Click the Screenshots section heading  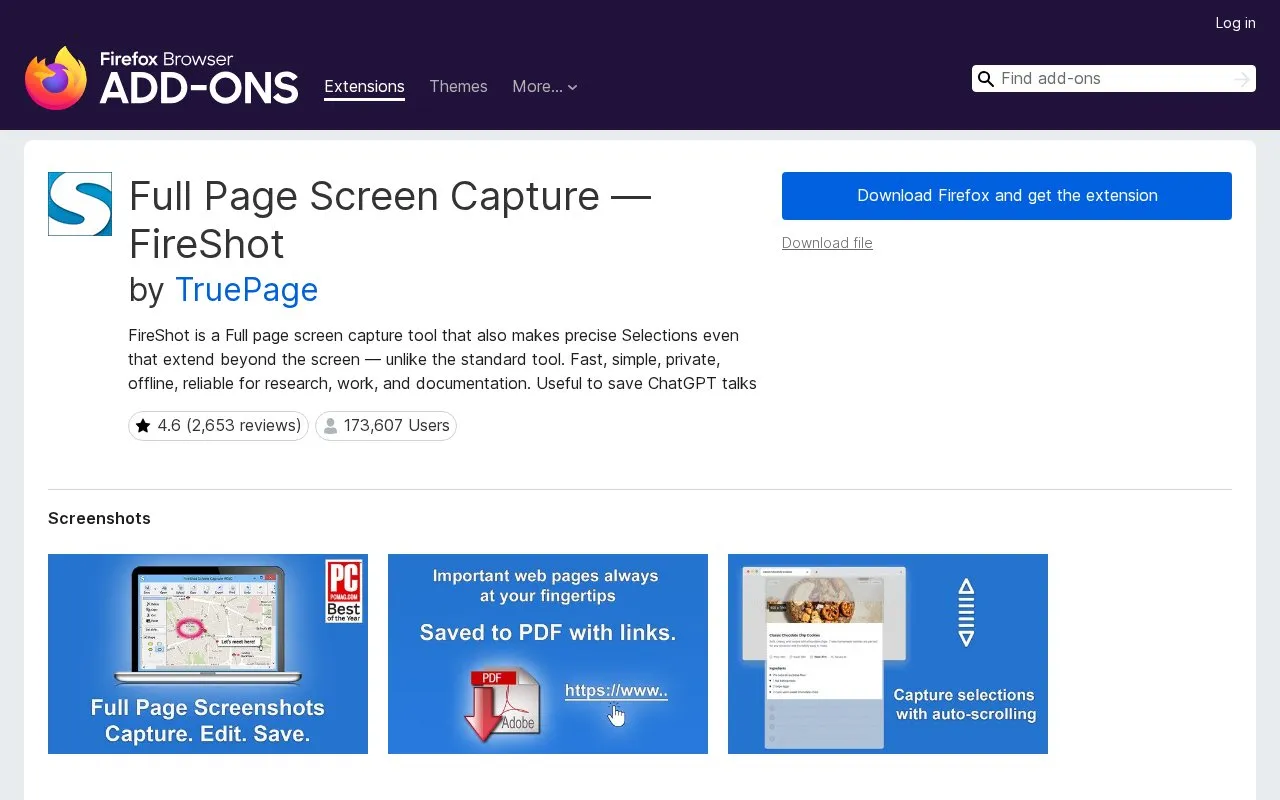point(99,518)
